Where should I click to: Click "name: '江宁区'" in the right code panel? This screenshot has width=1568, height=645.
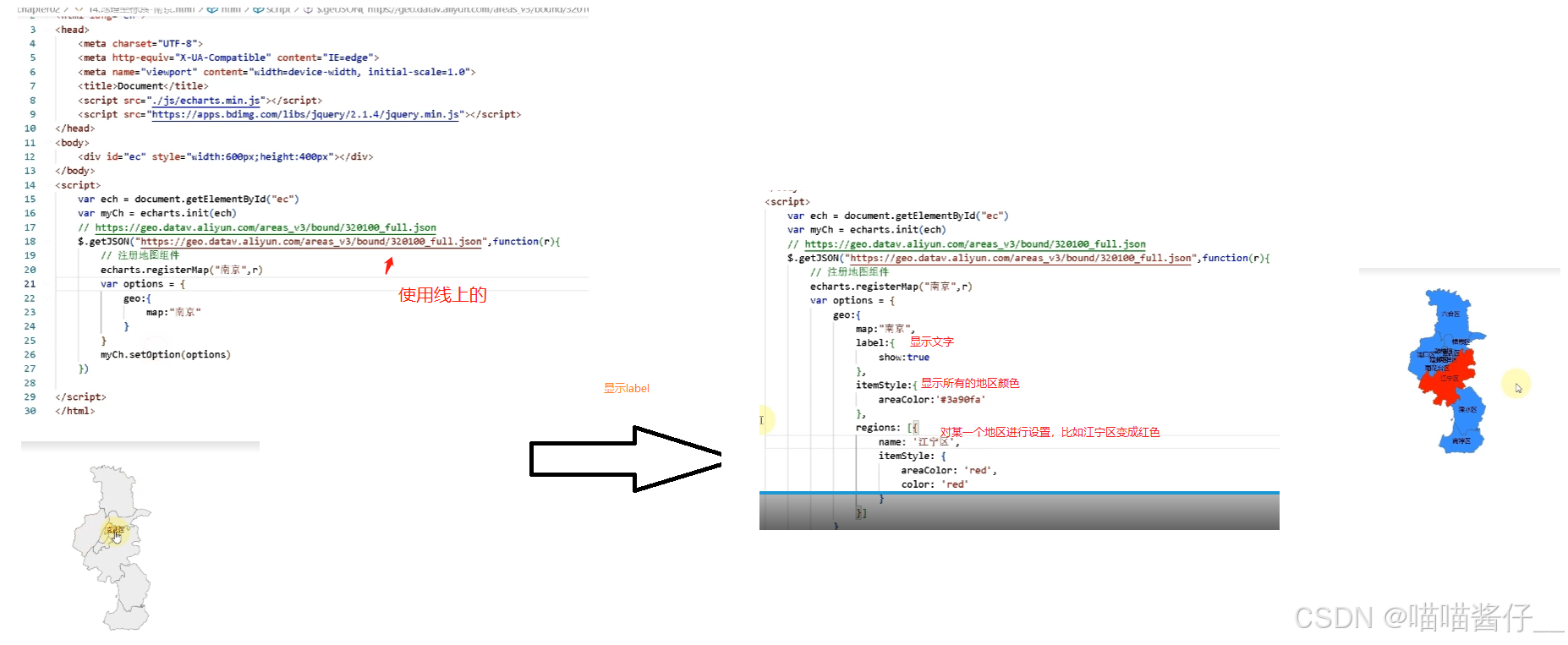click(919, 442)
